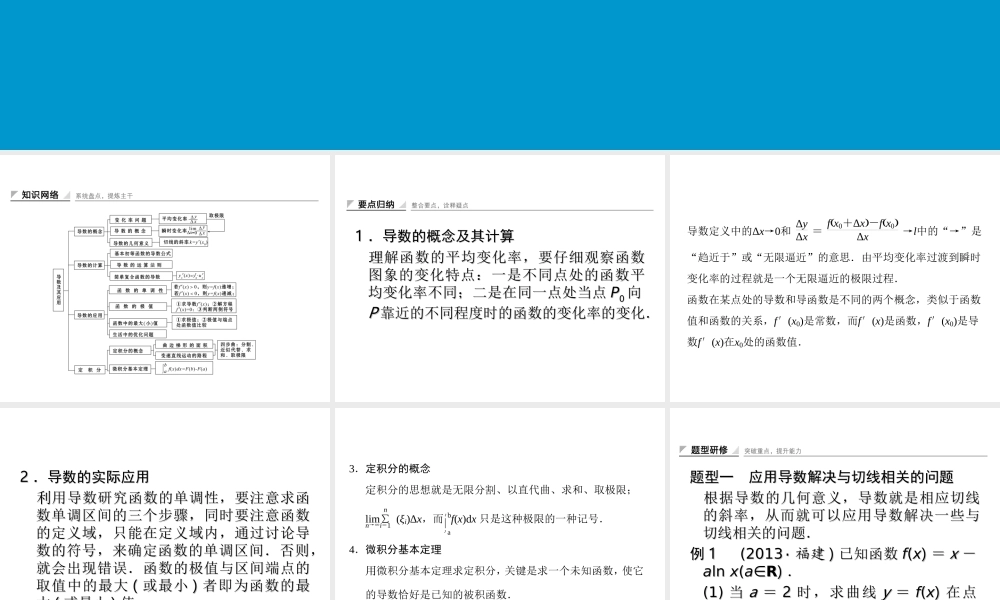This screenshot has width=1000, height=600.
Task: Toggle the 函数的单调性 node highlight
Action: pos(139,290)
